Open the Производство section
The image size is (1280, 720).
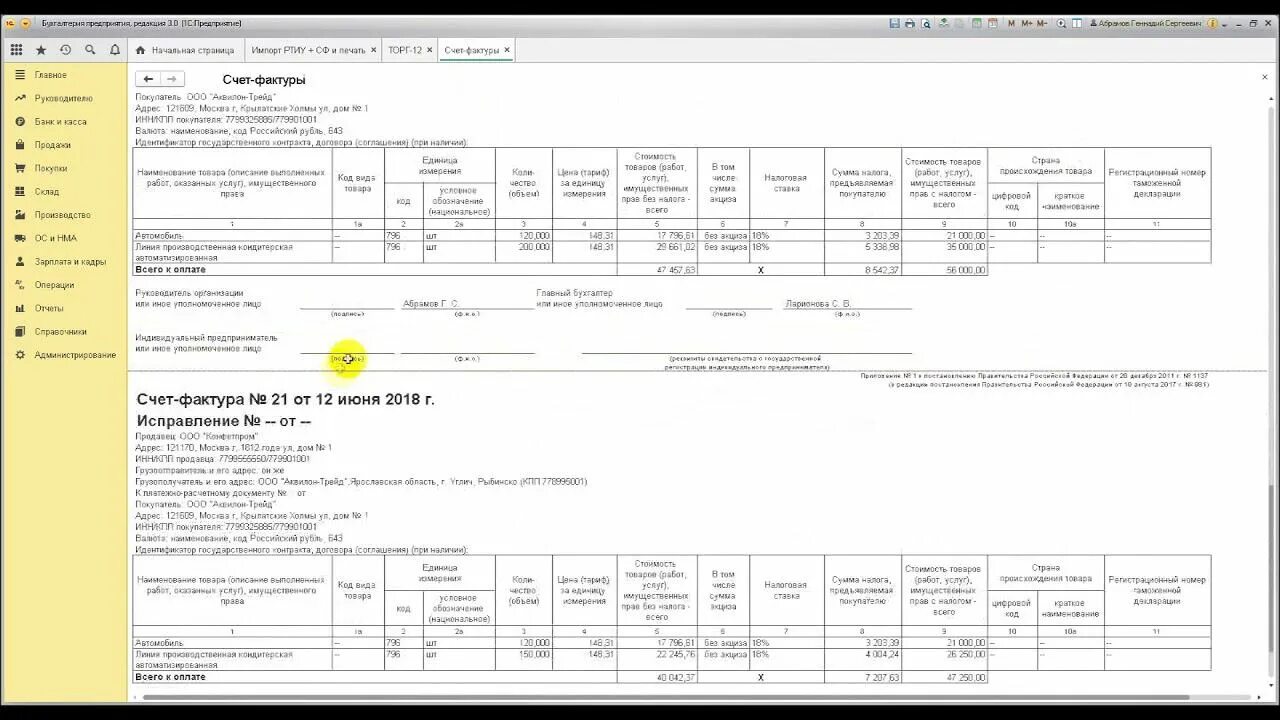click(62, 215)
